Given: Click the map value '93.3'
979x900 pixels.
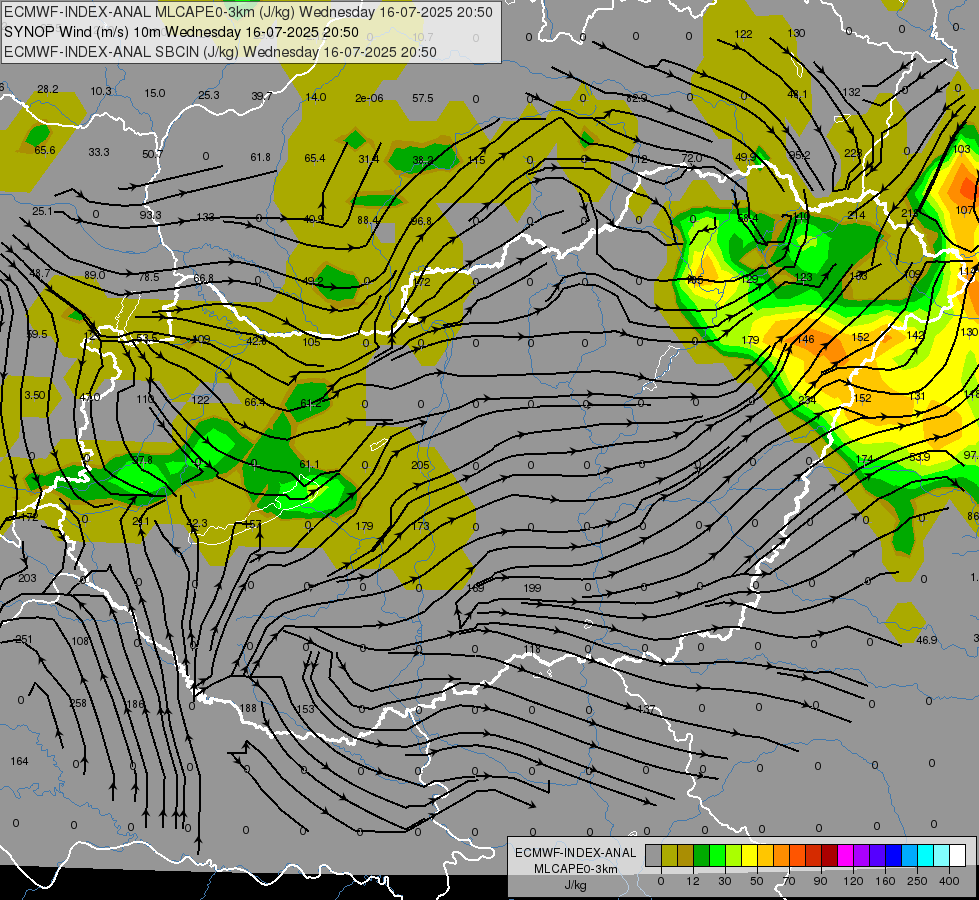Looking at the screenshot, I should (x=150, y=215).
